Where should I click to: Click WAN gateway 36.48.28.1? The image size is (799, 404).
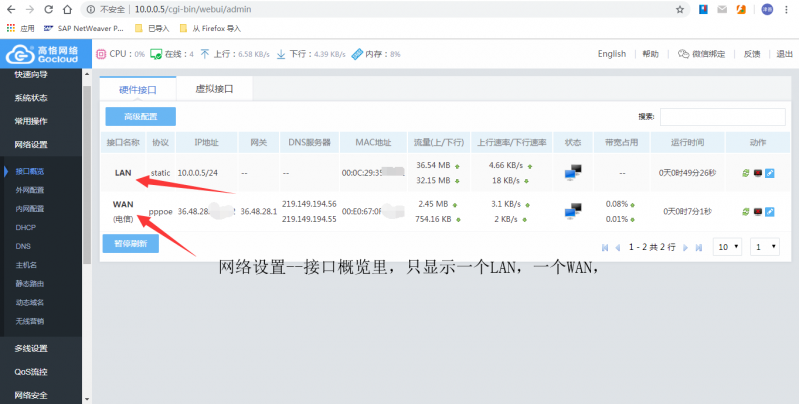tap(258, 211)
